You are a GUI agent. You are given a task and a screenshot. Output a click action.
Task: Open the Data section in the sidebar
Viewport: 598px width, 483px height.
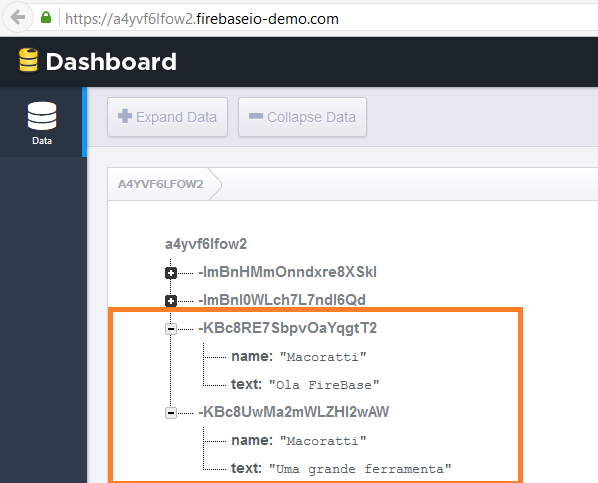click(x=42, y=123)
